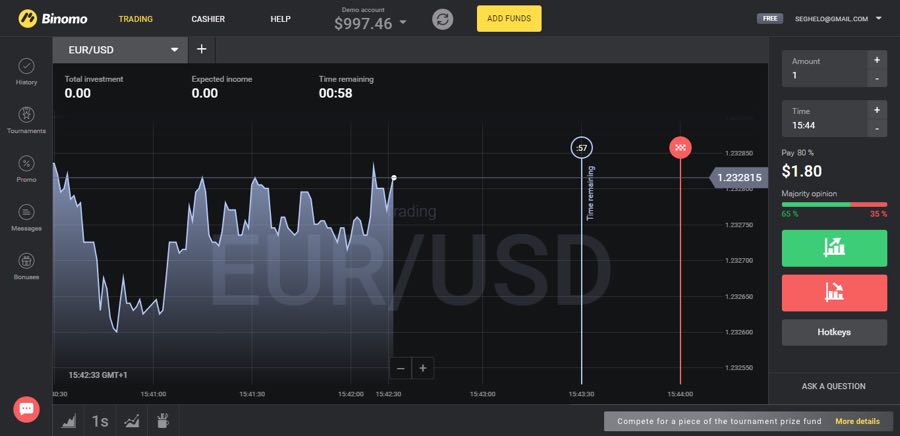Click the 65 % majority value
The height and width of the screenshot is (436, 900).
(790, 214)
